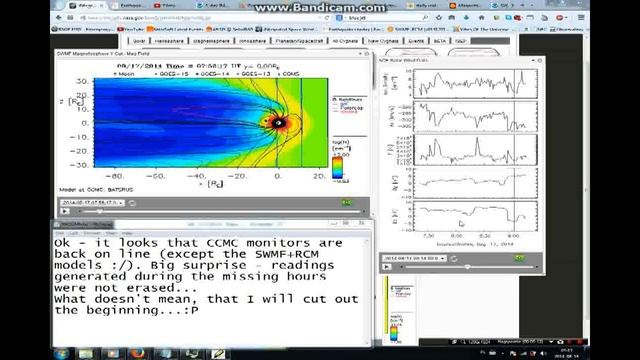This screenshot has width=640, height=360.
Task: Open the File menu in the notepad window
Action: (60, 233)
